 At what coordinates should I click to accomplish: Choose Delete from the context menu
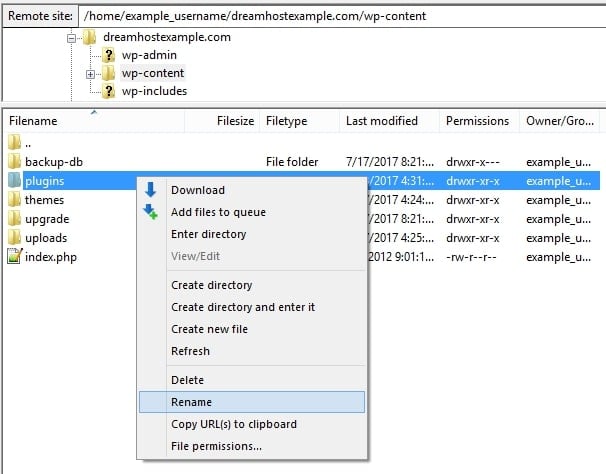[x=252, y=380]
